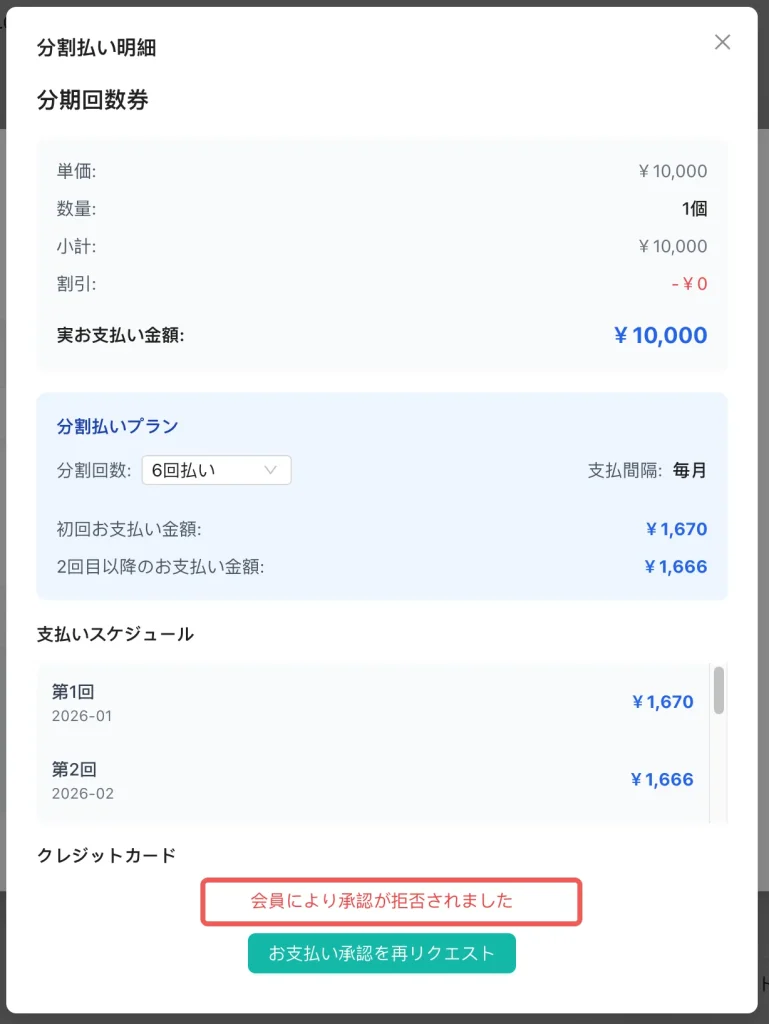Click the chevron arrow in the 6回払い selector
The image size is (769, 1024).
pyautogui.click(x=270, y=470)
